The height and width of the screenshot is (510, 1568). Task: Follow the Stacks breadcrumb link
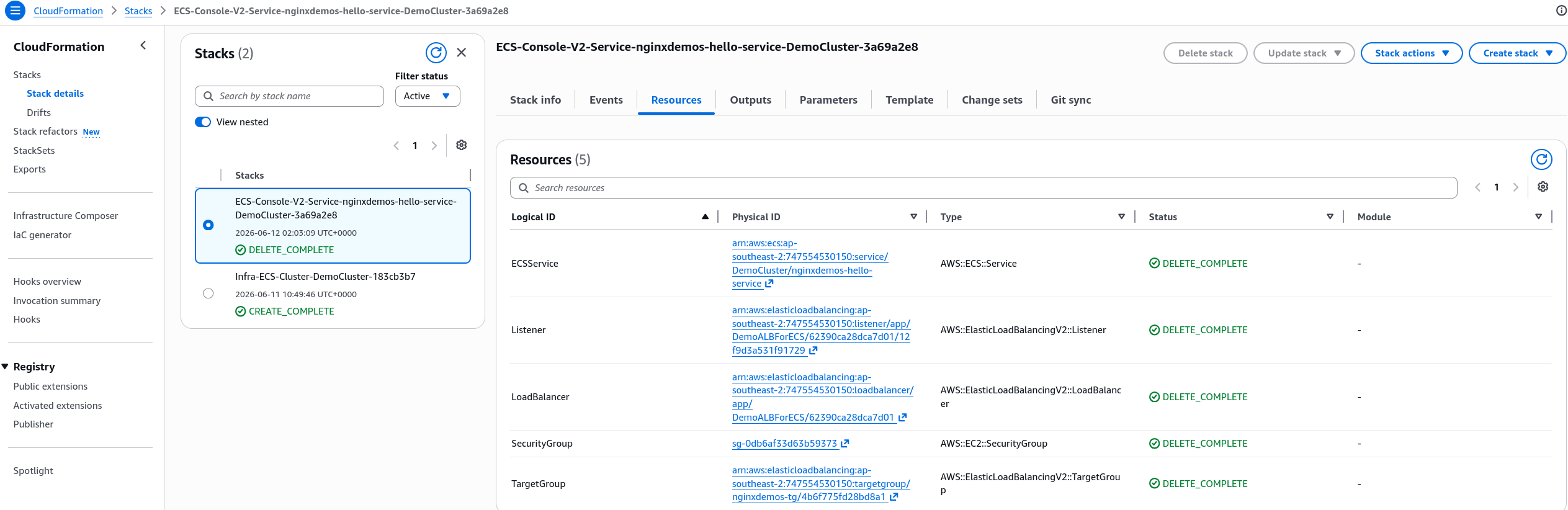(138, 11)
